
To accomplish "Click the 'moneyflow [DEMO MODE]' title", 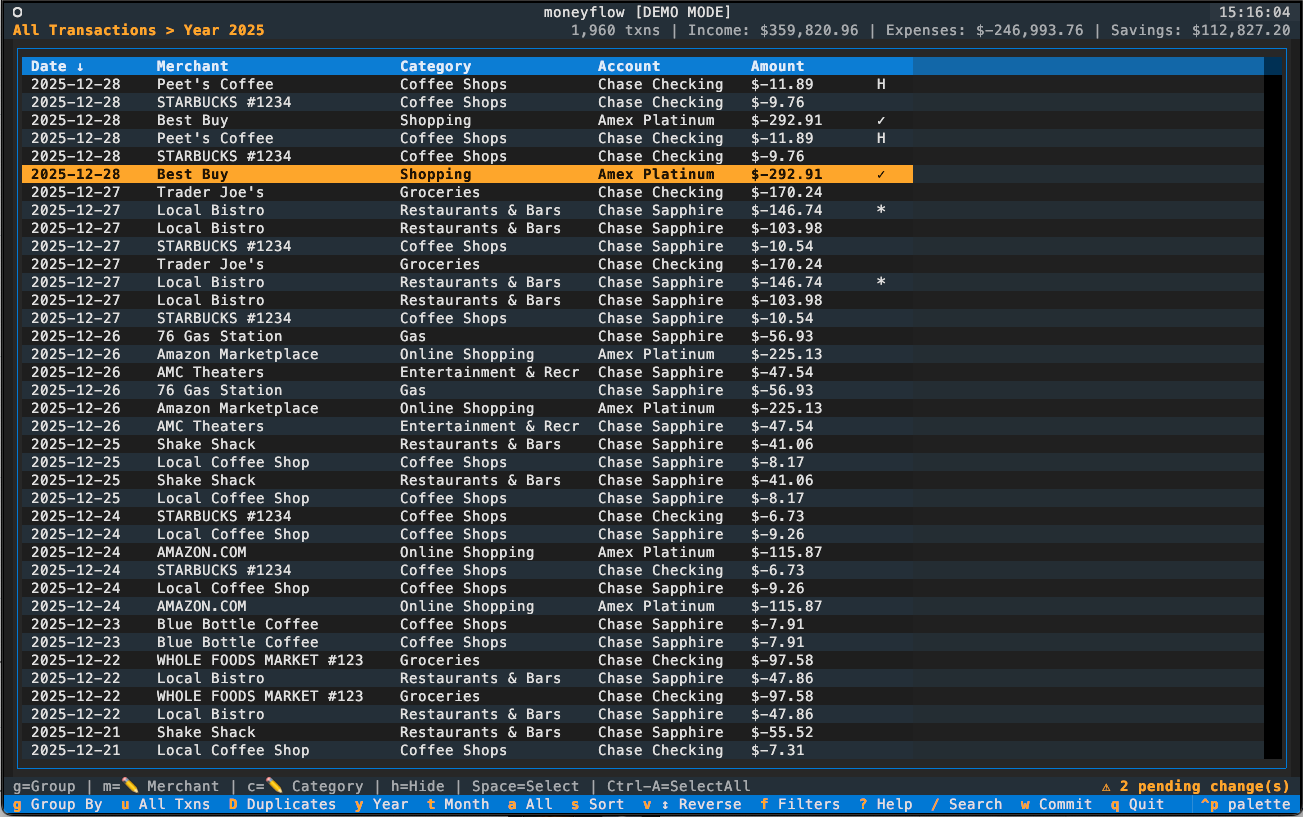I will point(638,12).
